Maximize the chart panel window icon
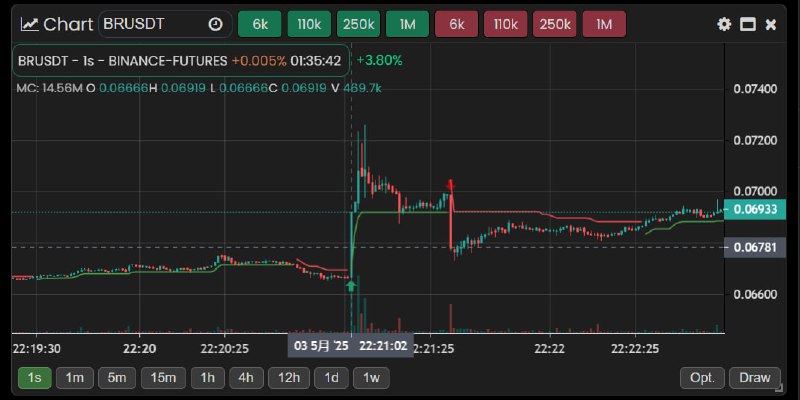Image resolution: width=800 pixels, height=400 pixels. coord(747,24)
